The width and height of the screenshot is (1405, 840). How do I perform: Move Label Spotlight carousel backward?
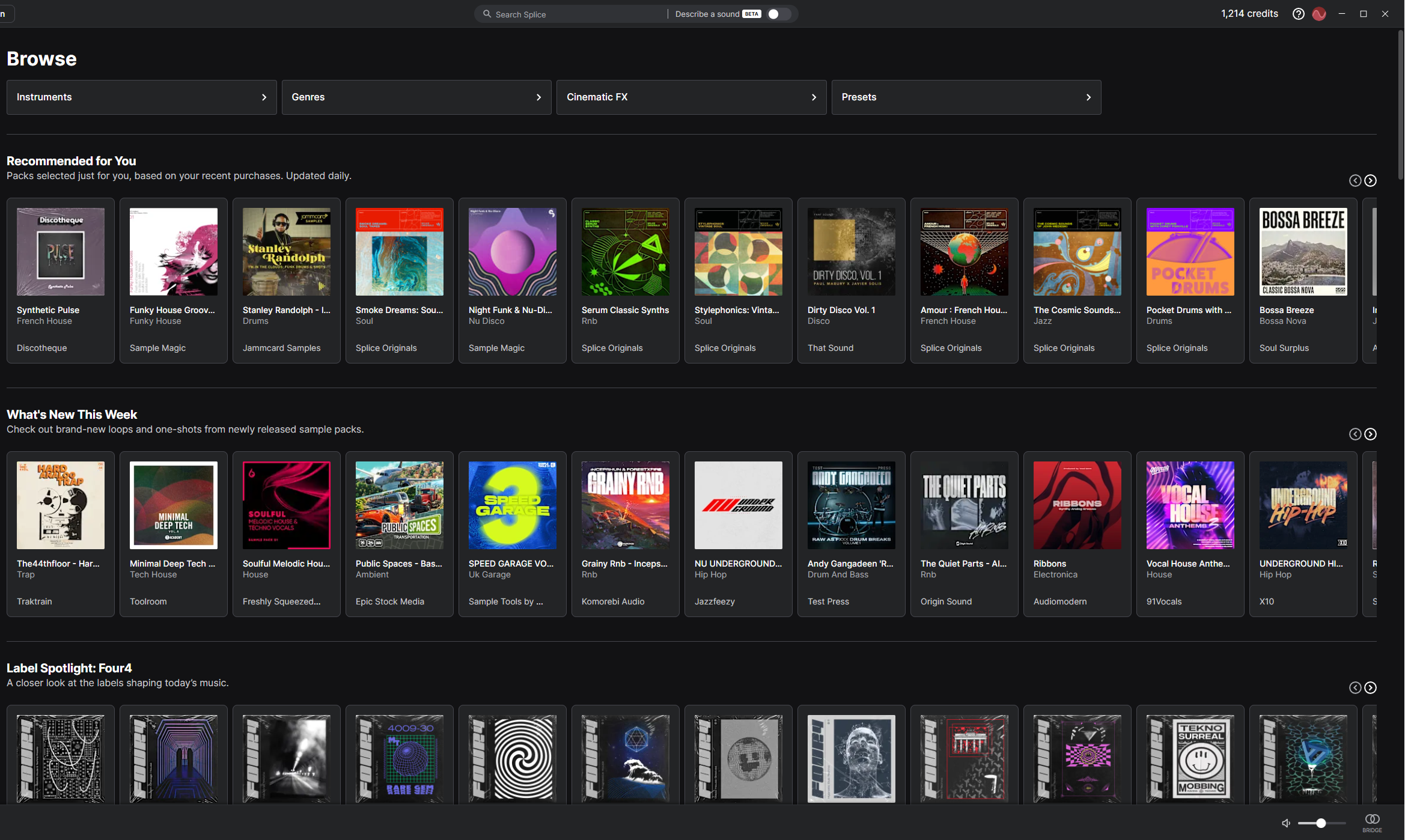(x=1355, y=687)
